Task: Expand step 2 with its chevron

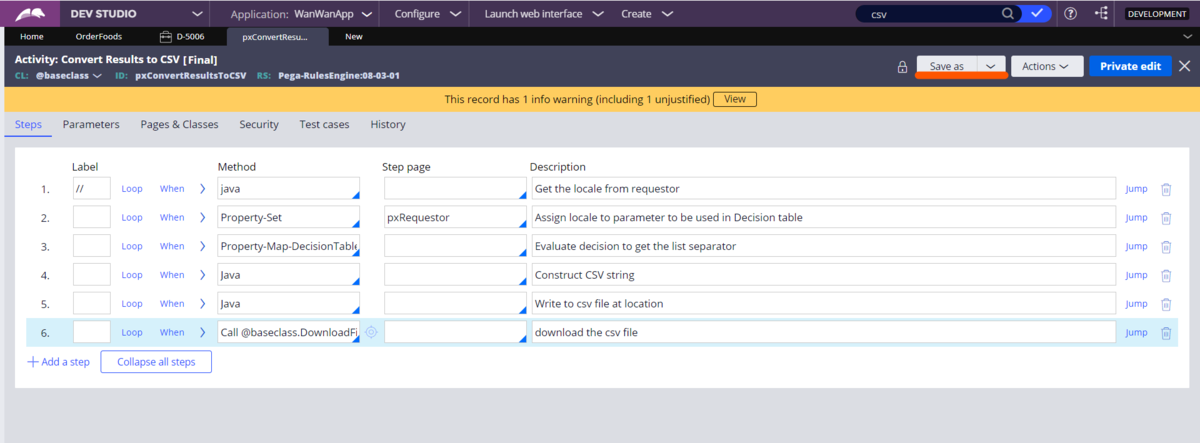Action: tap(202, 217)
